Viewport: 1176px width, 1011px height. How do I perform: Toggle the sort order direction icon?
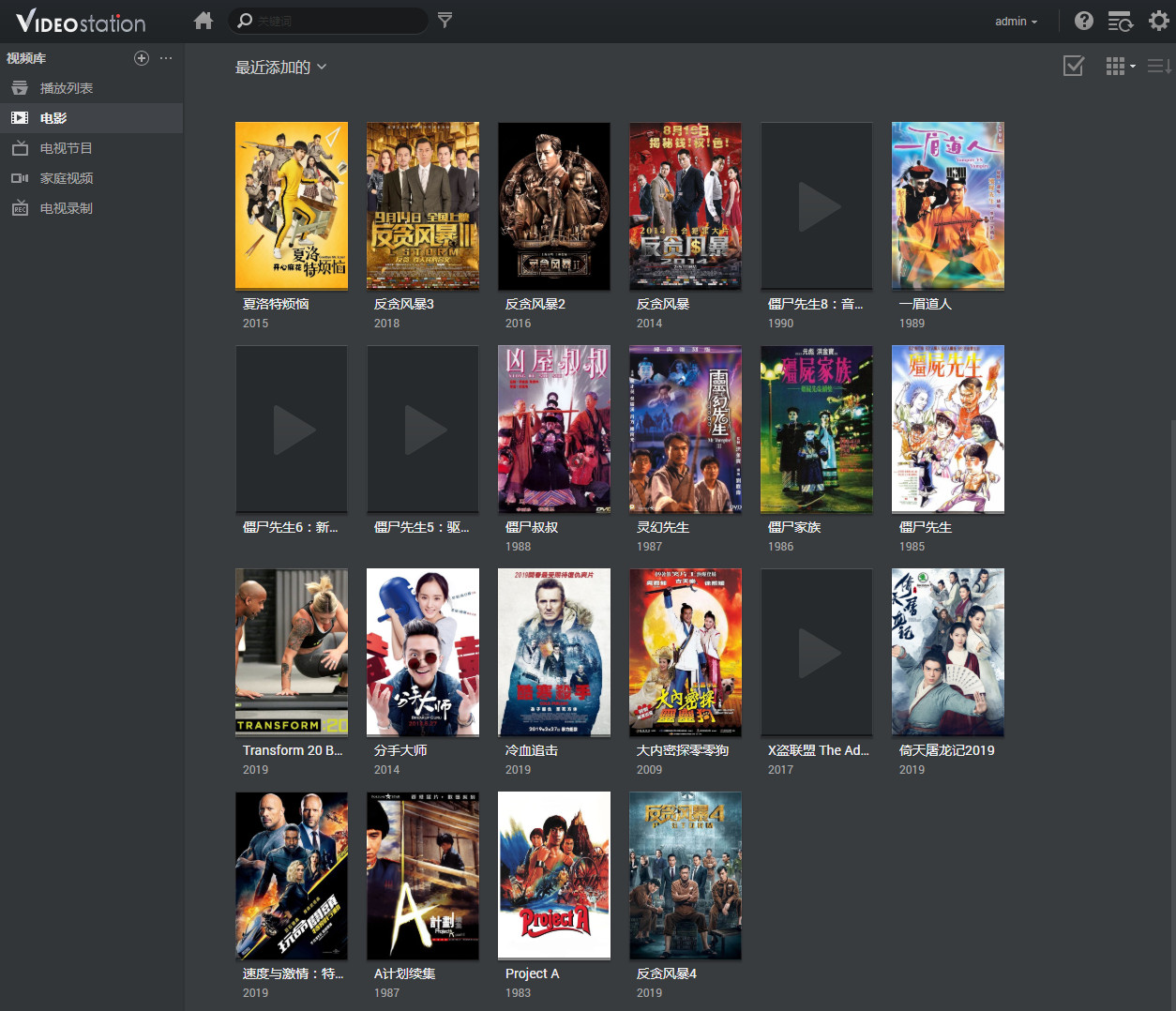point(1159,66)
